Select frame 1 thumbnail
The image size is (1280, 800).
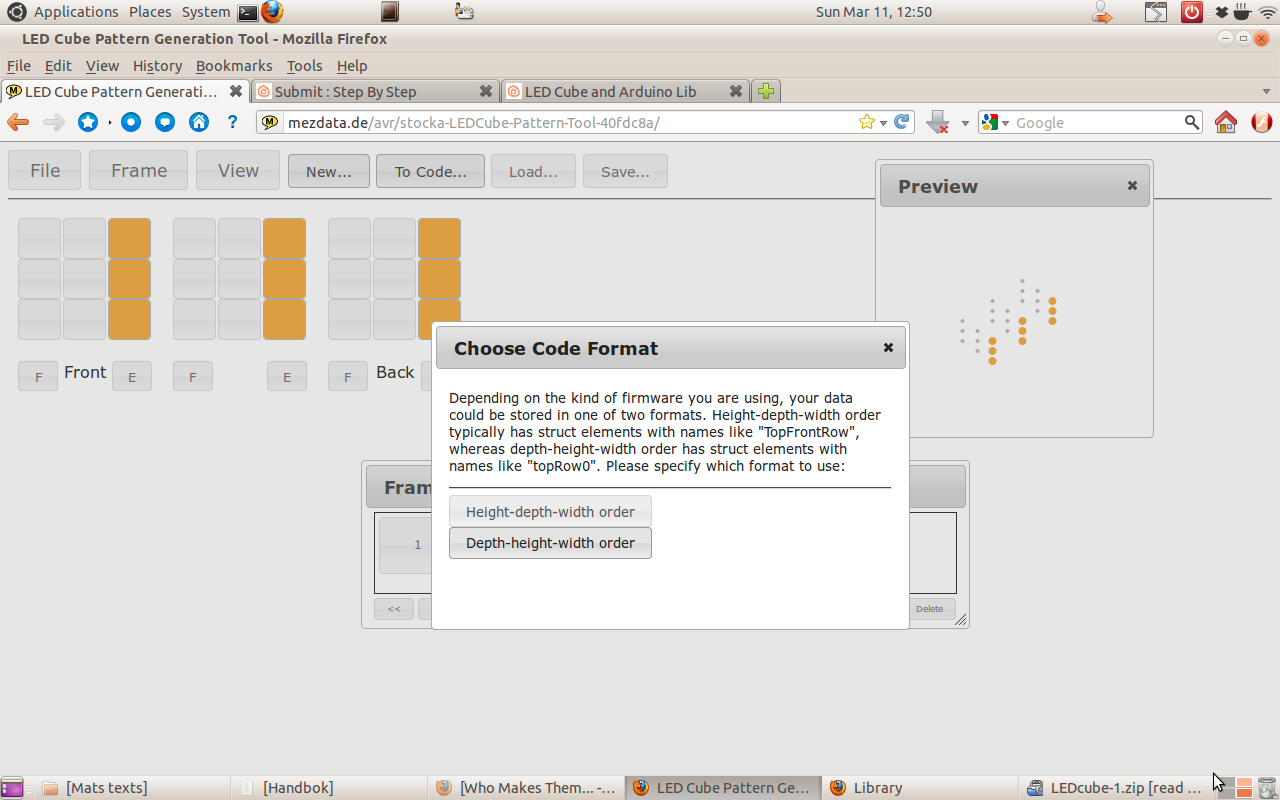tap(407, 545)
